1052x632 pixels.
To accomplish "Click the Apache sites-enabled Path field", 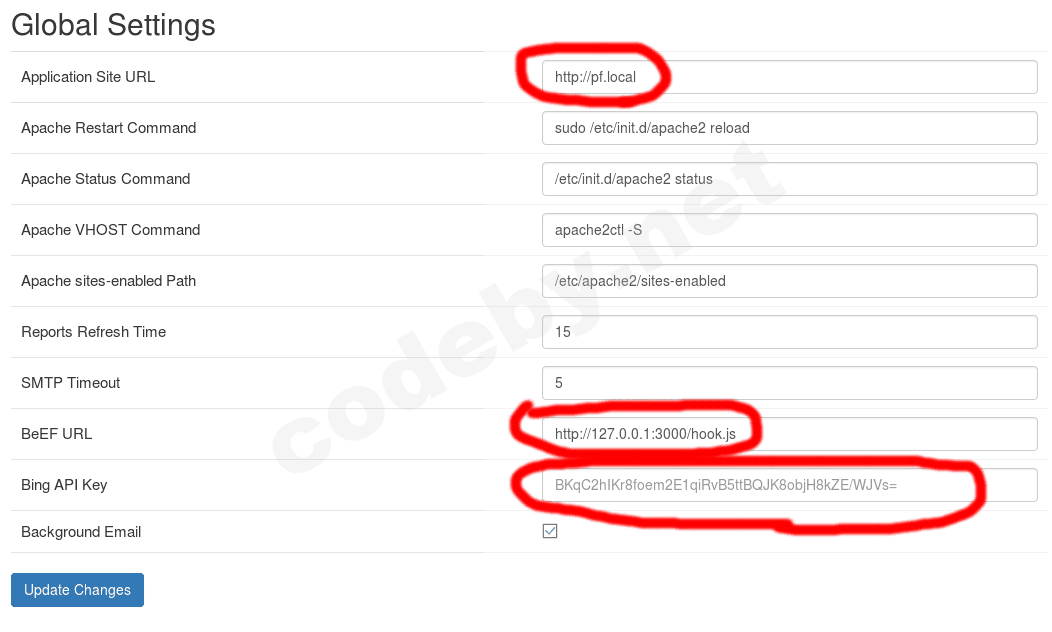I will point(788,281).
